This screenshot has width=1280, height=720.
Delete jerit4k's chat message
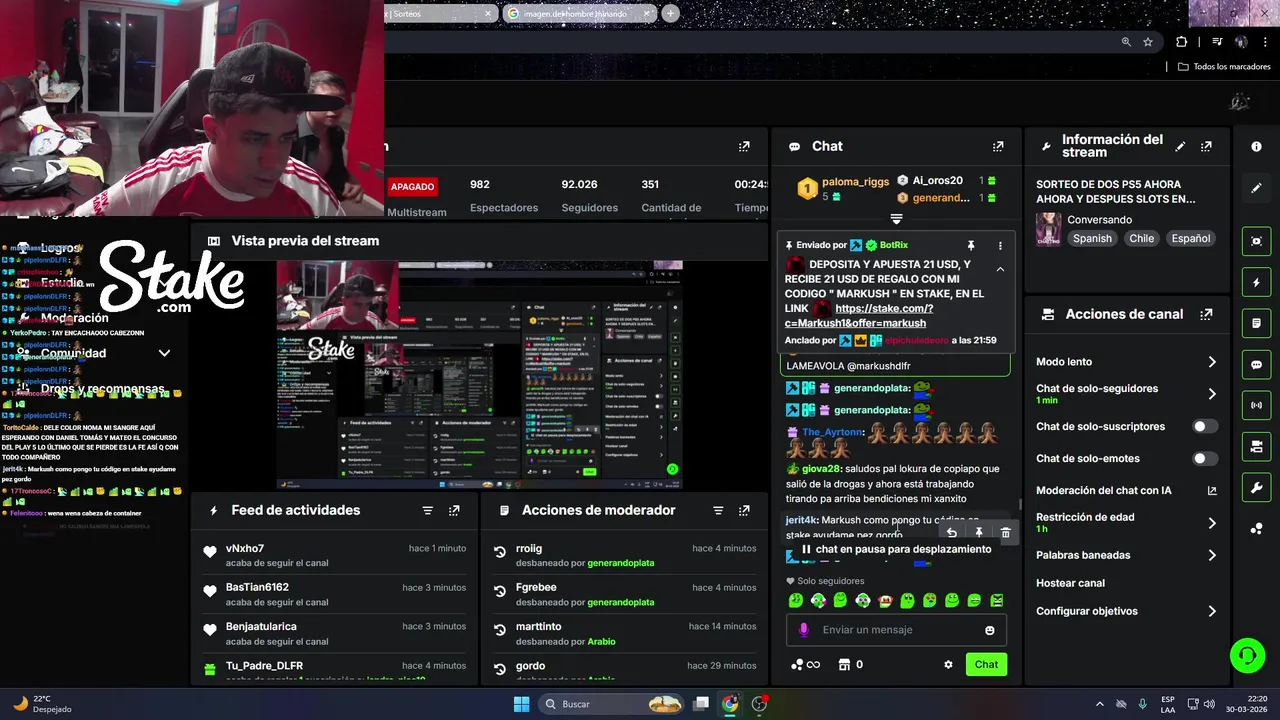coord(1006,533)
